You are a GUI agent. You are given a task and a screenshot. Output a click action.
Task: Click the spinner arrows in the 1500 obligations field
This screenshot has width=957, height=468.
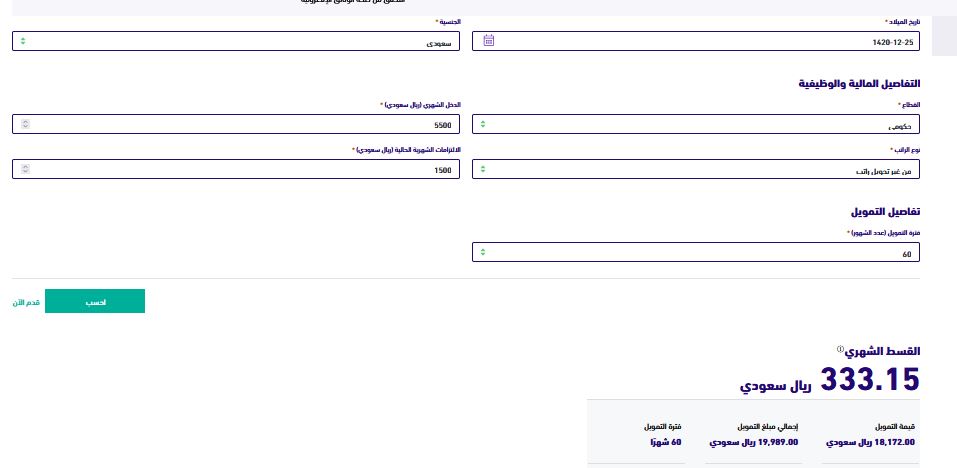pyautogui.click(x=25, y=169)
